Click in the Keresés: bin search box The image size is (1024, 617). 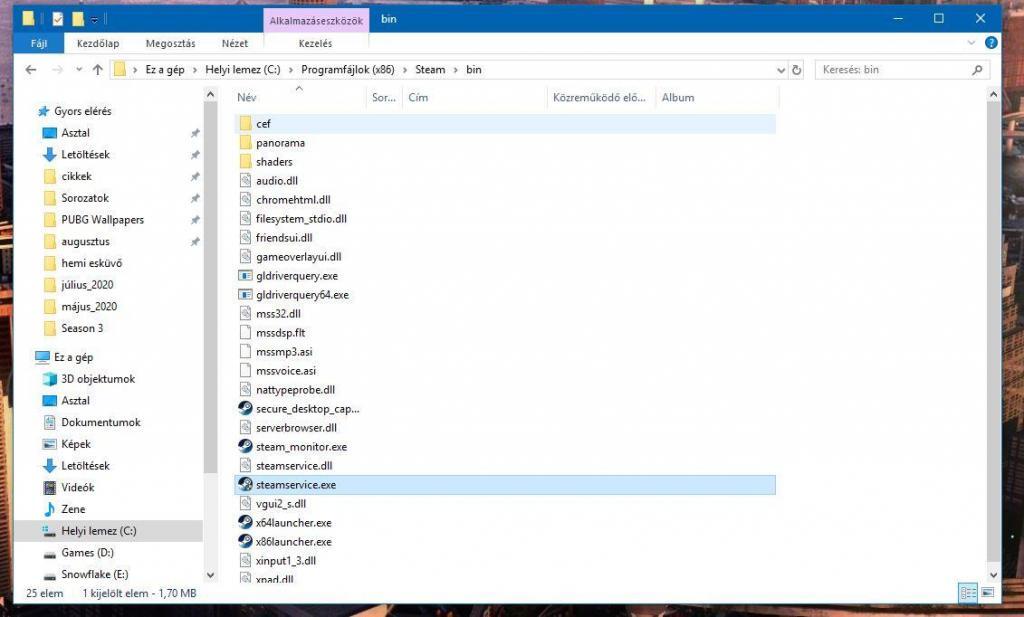point(890,70)
